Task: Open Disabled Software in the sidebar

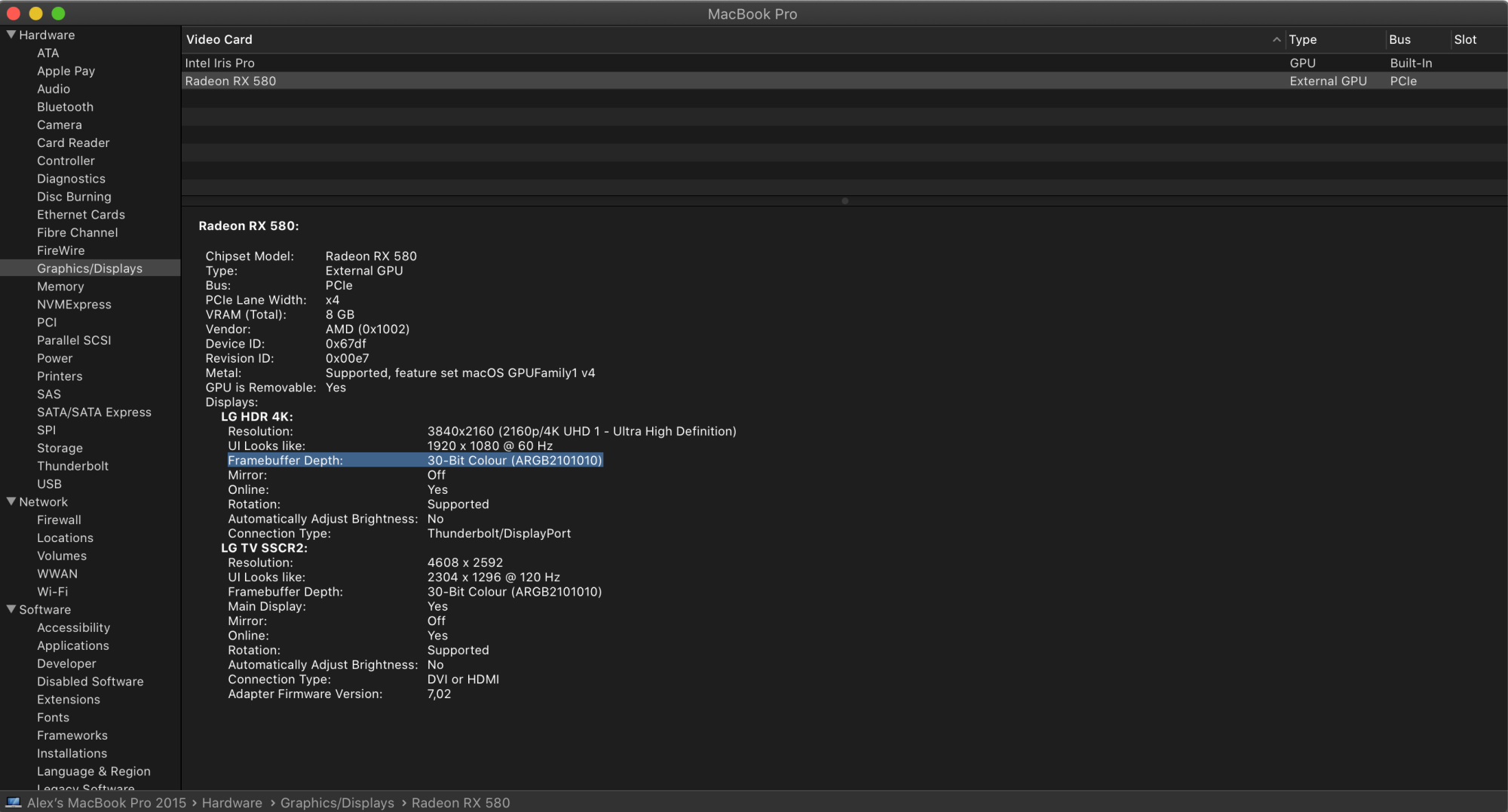Action: pos(90,682)
